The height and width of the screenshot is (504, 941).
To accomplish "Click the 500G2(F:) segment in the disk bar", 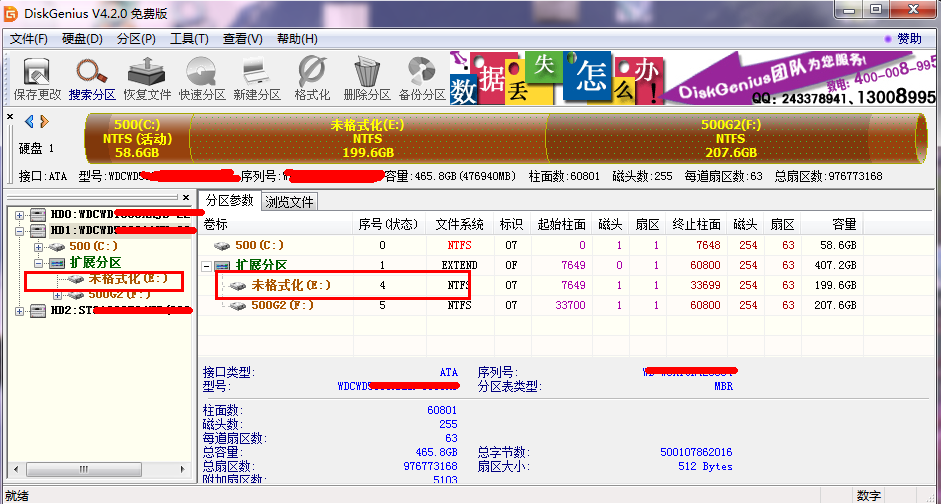I will (731, 139).
